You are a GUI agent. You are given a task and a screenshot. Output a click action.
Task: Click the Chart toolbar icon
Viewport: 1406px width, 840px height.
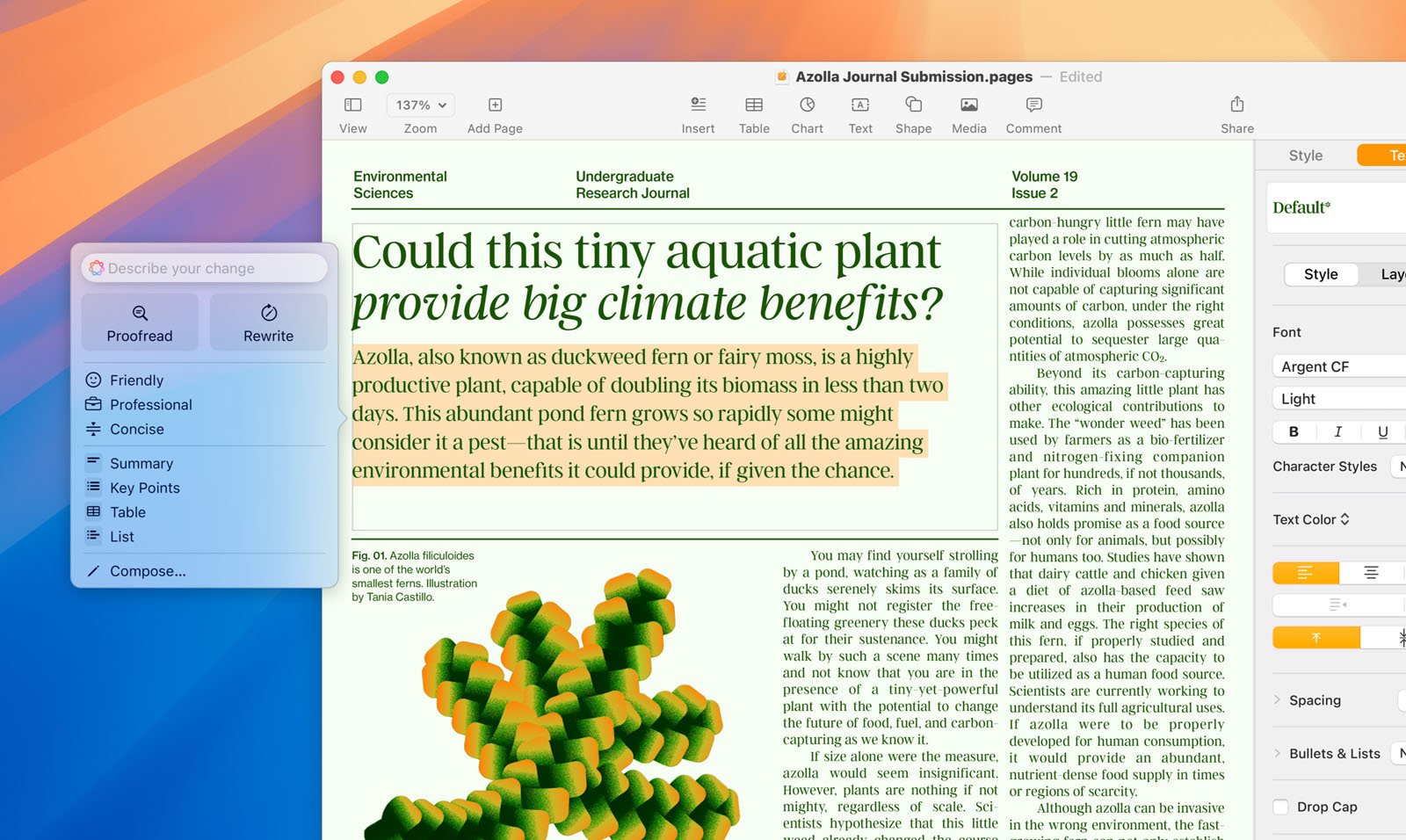807,105
